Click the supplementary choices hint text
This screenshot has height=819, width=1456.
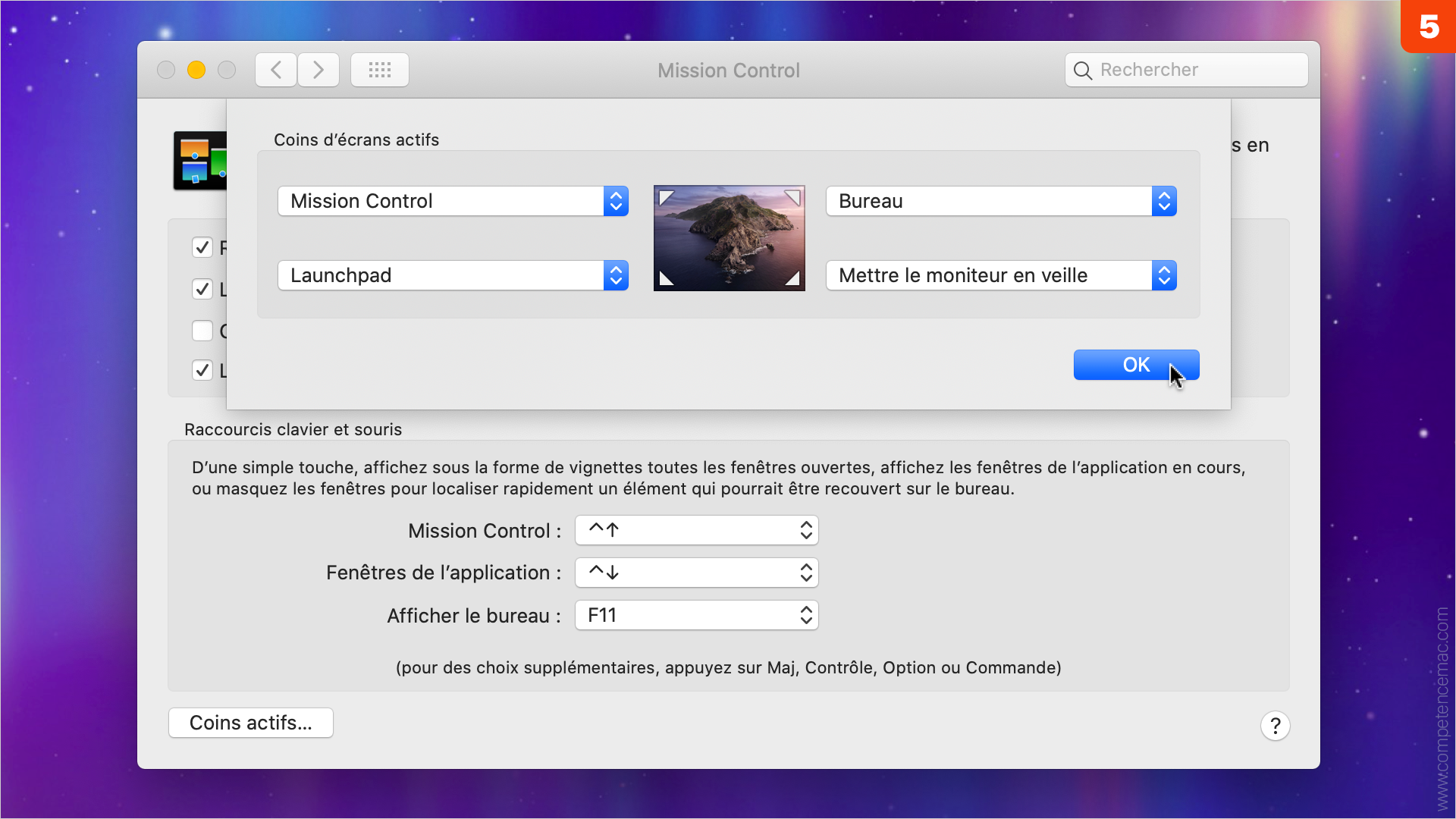pos(728,667)
